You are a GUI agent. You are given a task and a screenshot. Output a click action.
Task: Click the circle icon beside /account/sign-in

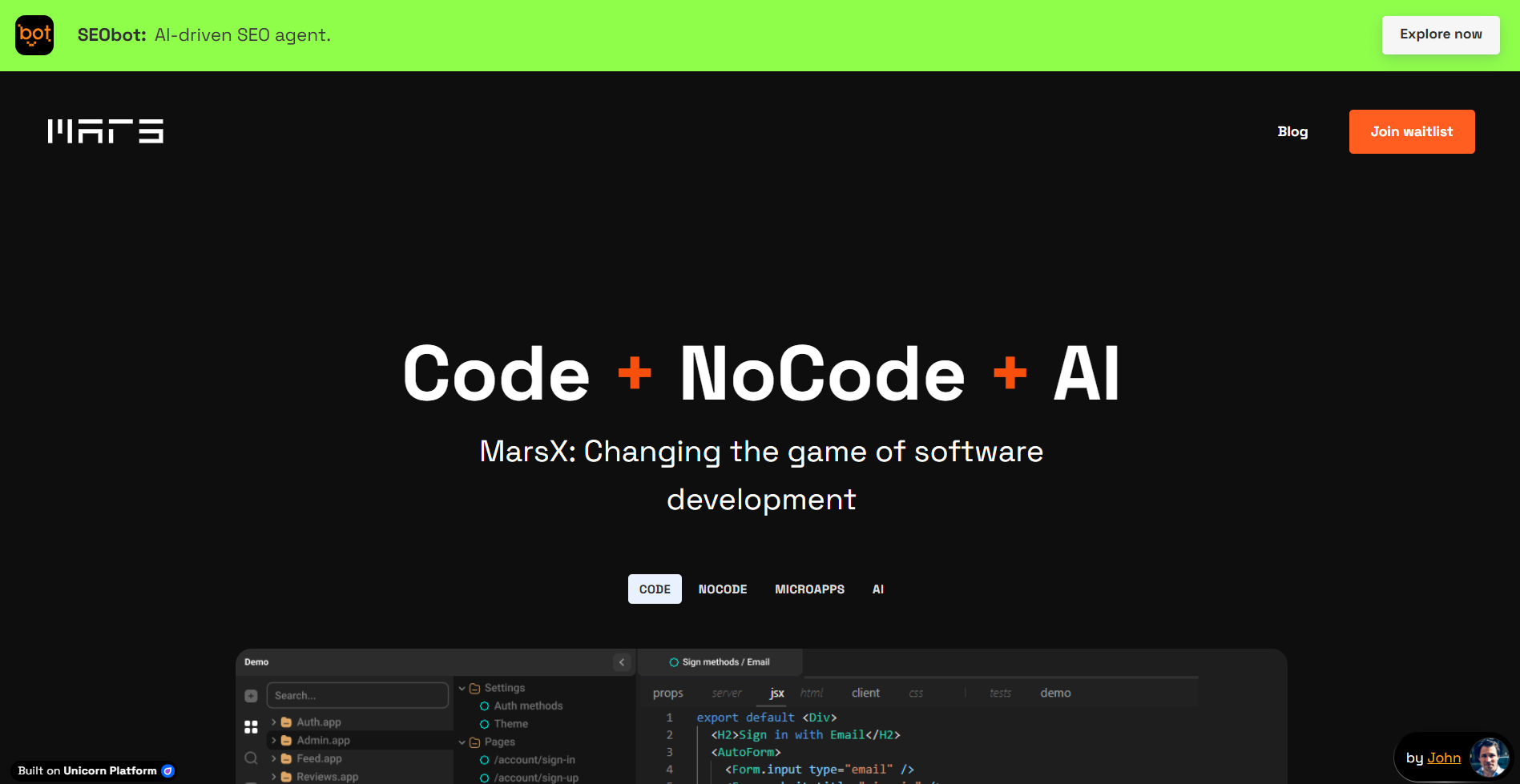click(x=484, y=760)
